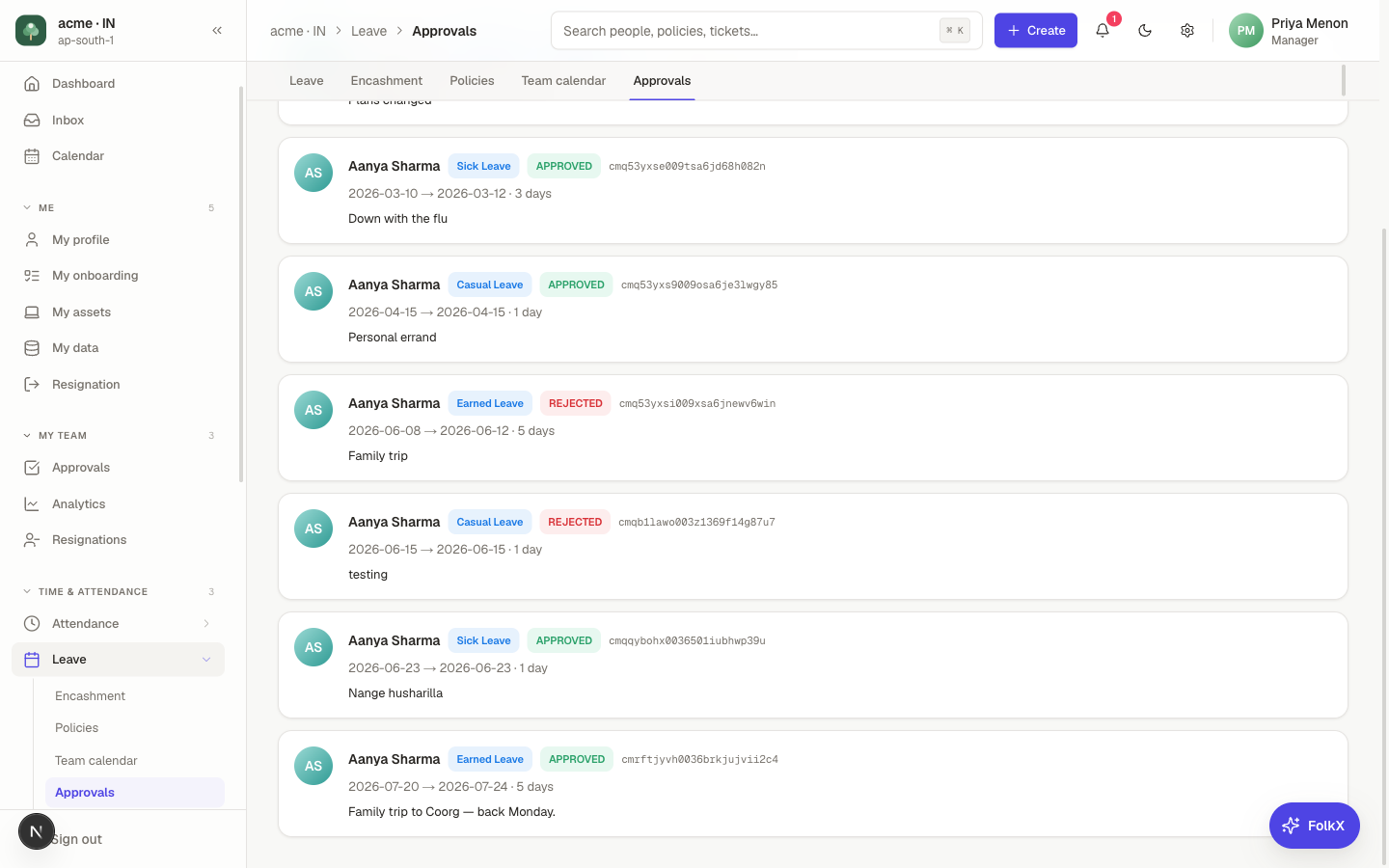Screen dimensions: 1389x868
Task: Open Calendar icon in sidebar
Action: pyautogui.click(x=32, y=156)
